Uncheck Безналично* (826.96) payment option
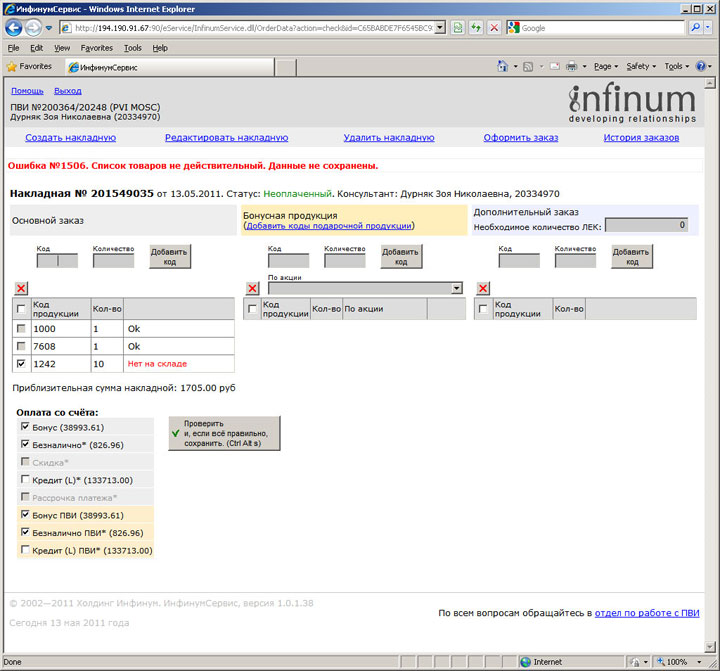Image resolution: width=720 pixels, height=671 pixels. [x=25, y=444]
